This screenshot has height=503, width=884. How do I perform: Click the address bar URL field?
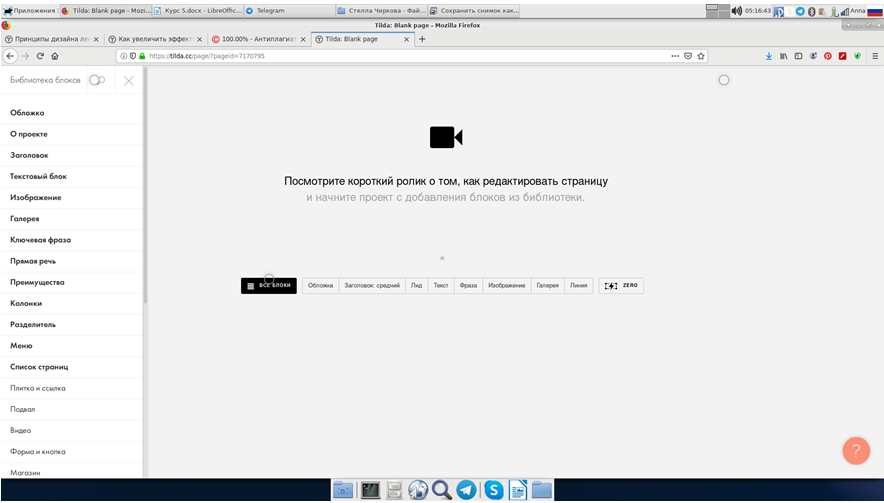point(400,56)
